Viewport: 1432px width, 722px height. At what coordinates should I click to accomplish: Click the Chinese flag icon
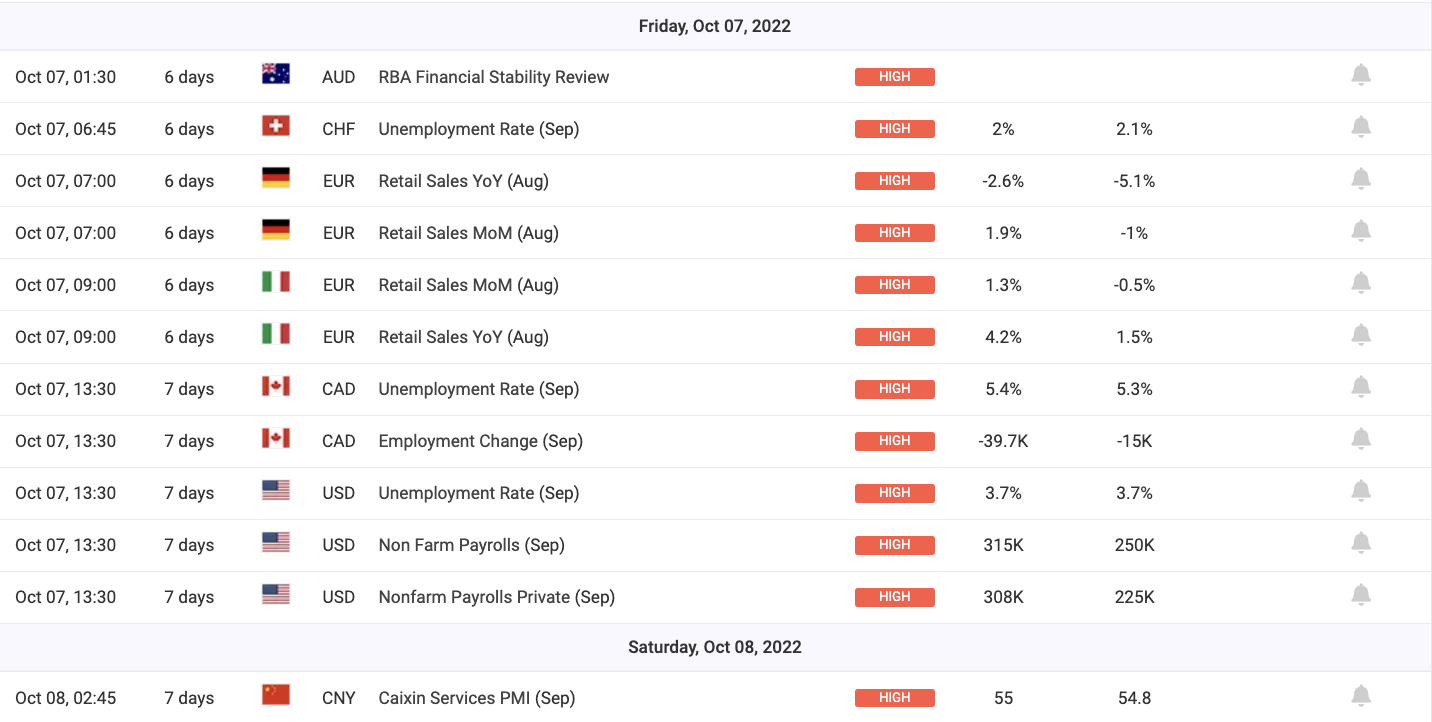pyautogui.click(x=275, y=695)
